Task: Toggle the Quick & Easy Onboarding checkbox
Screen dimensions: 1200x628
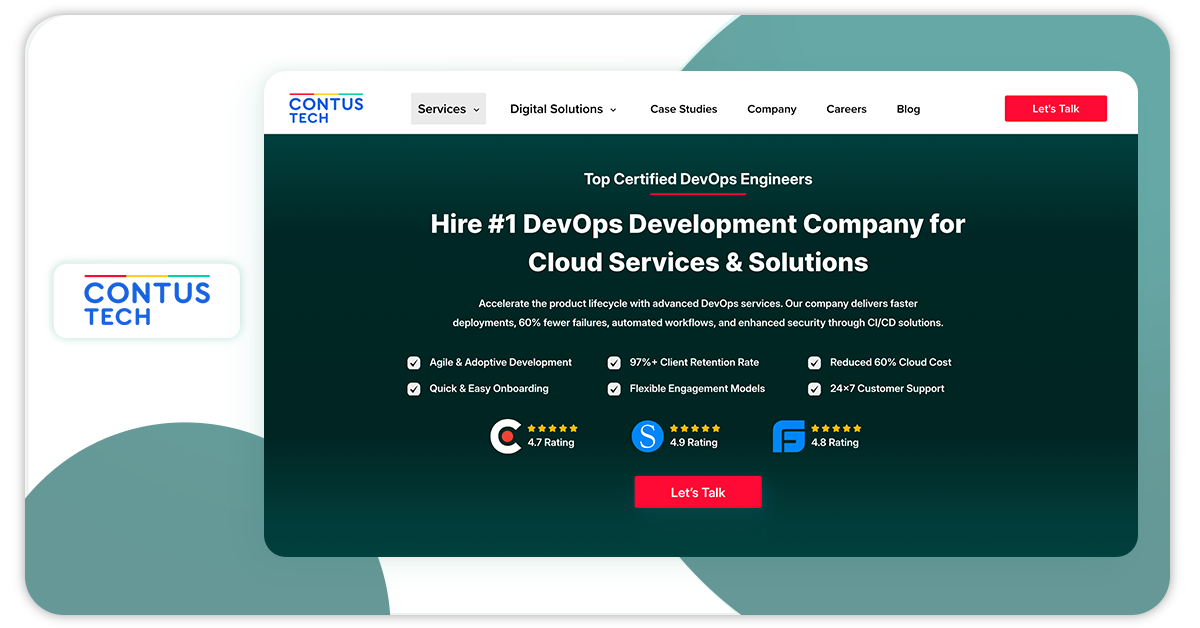Action: (414, 389)
